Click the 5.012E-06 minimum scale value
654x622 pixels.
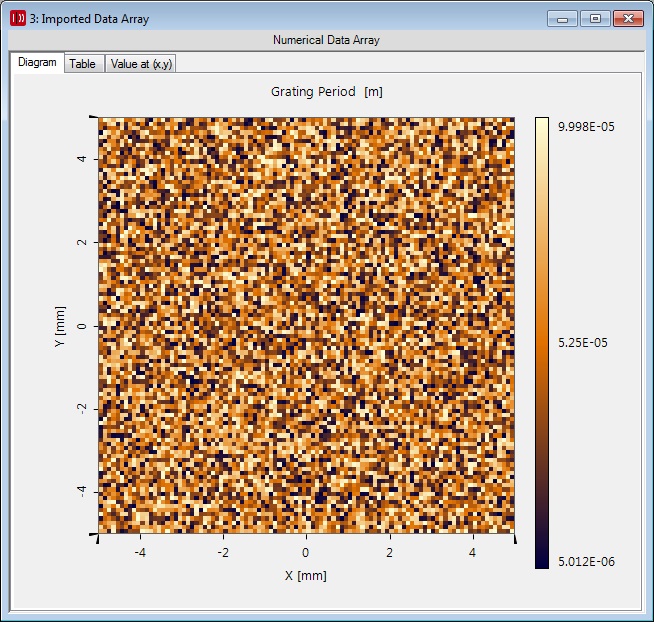click(586, 562)
